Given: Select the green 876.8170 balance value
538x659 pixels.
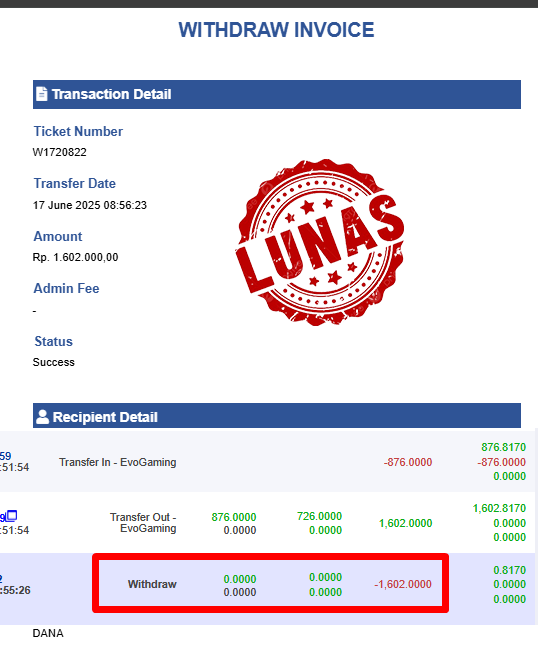Looking at the screenshot, I should (x=504, y=447).
